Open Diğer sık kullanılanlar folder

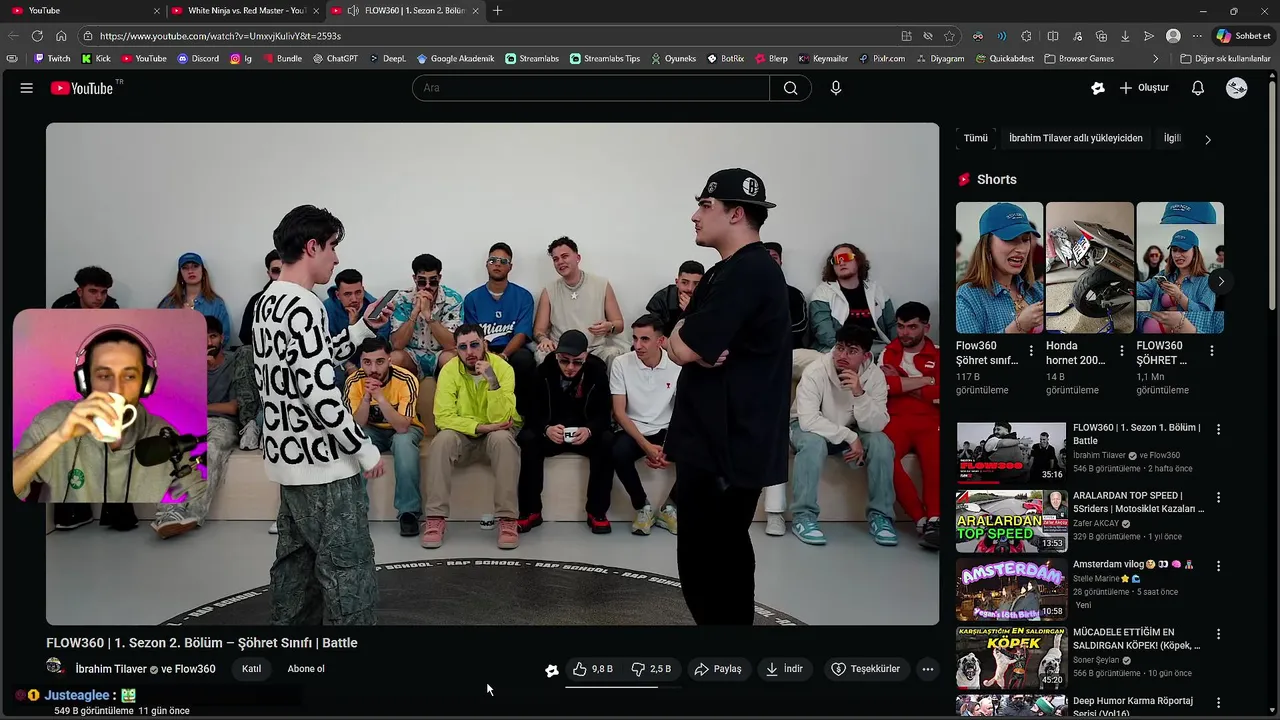(x=1225, y=59)
